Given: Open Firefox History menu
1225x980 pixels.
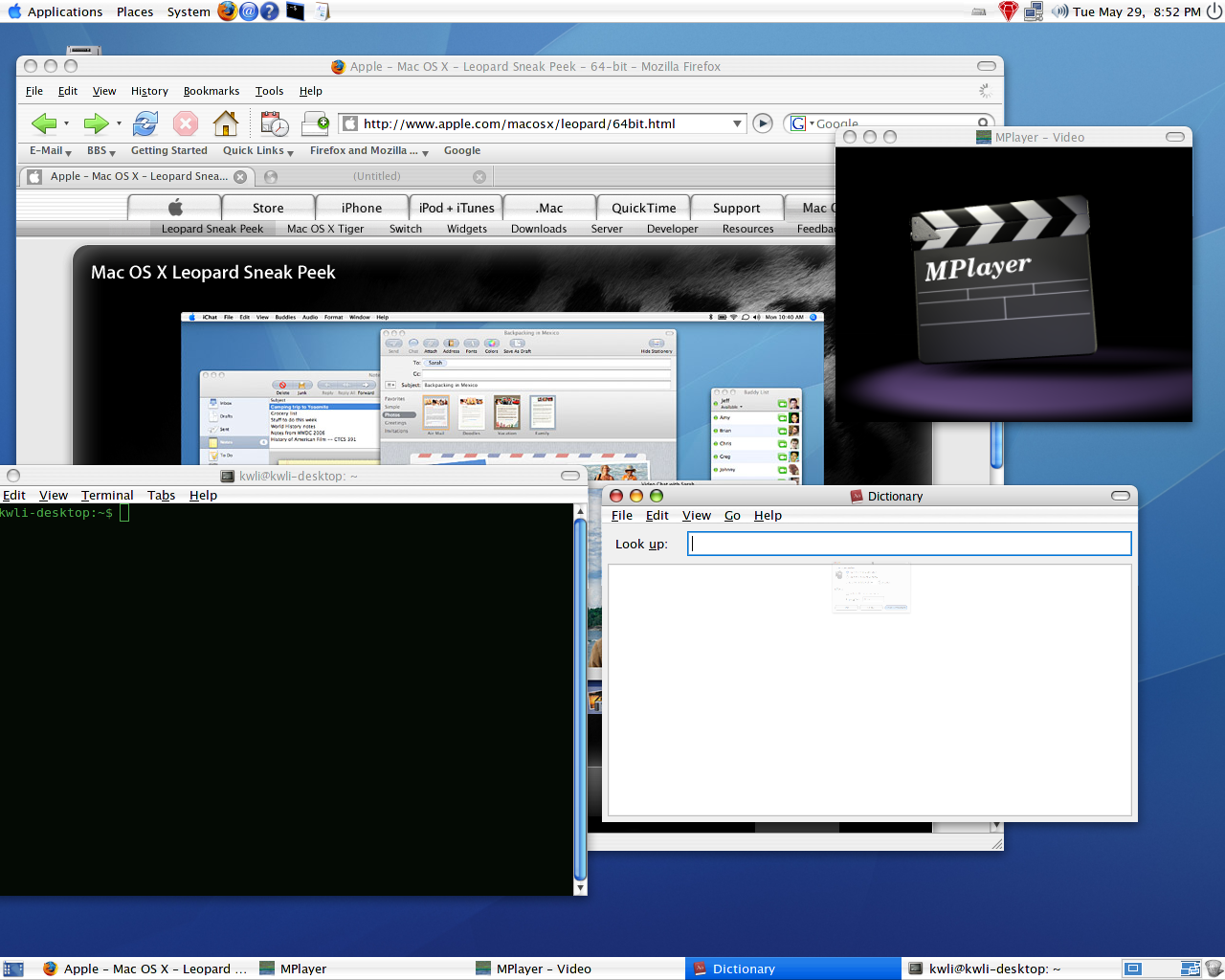Looking at the screenshot, I should [x=149, y=91].
